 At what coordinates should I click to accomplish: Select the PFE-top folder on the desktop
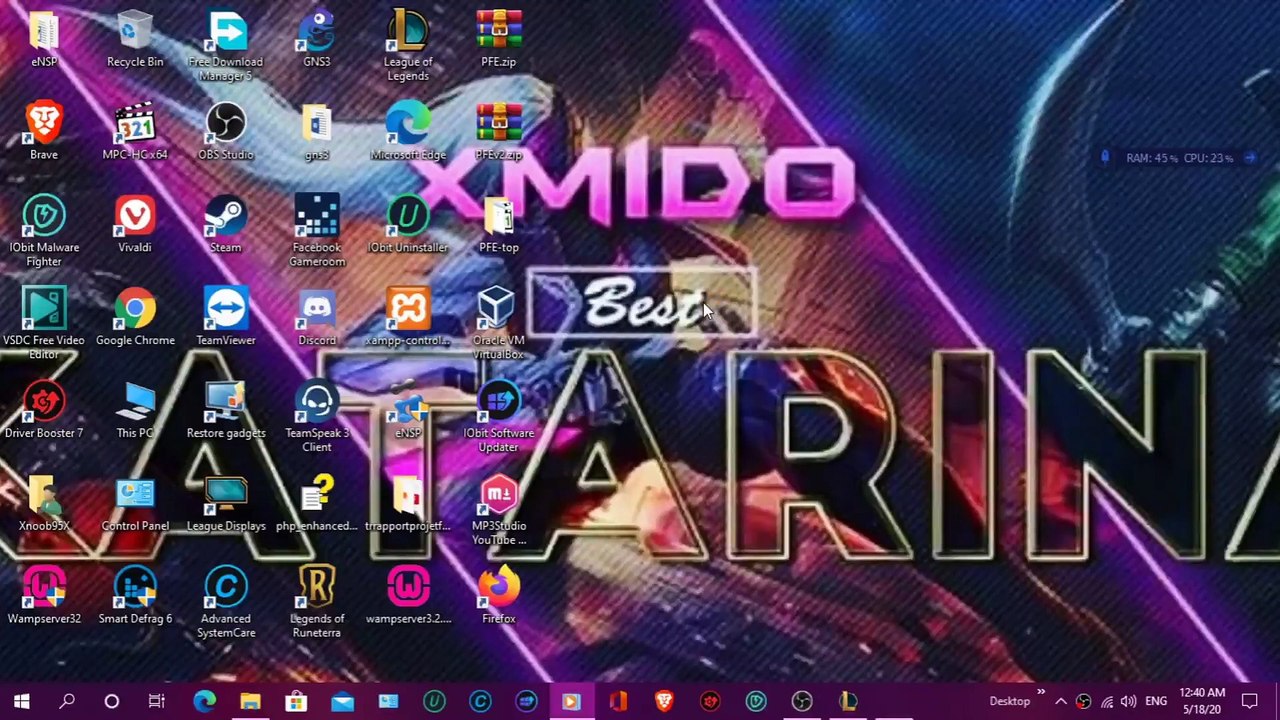click(499, 225)
